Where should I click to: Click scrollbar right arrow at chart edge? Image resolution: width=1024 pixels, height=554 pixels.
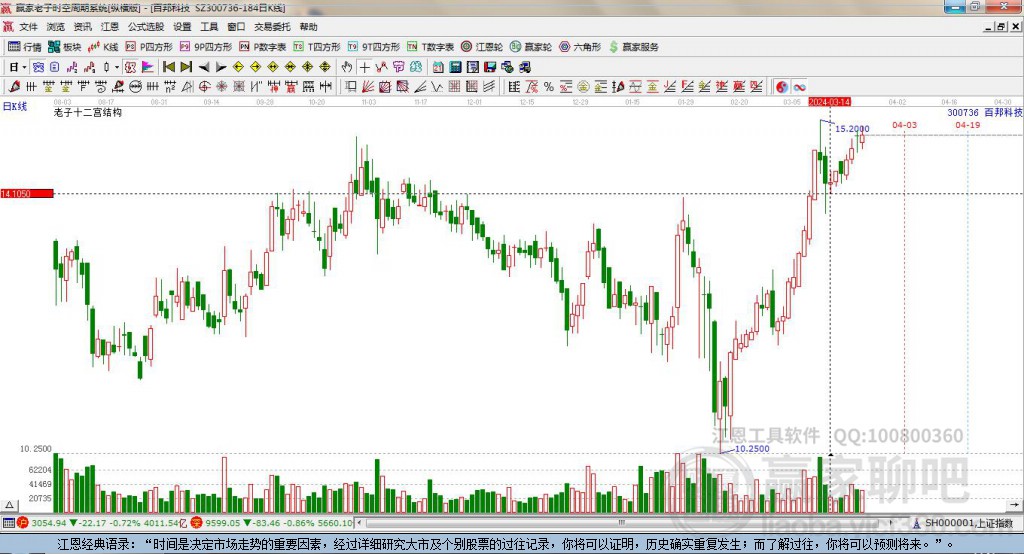(x=1014, y=505)
